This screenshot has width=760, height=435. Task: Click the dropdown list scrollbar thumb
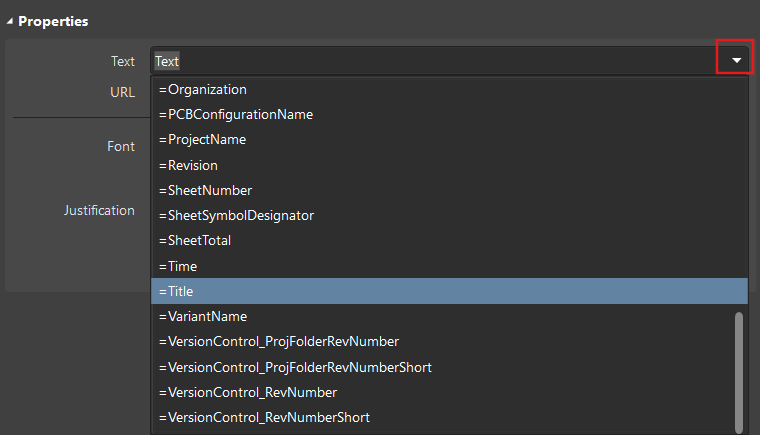[x=739, y=372]
